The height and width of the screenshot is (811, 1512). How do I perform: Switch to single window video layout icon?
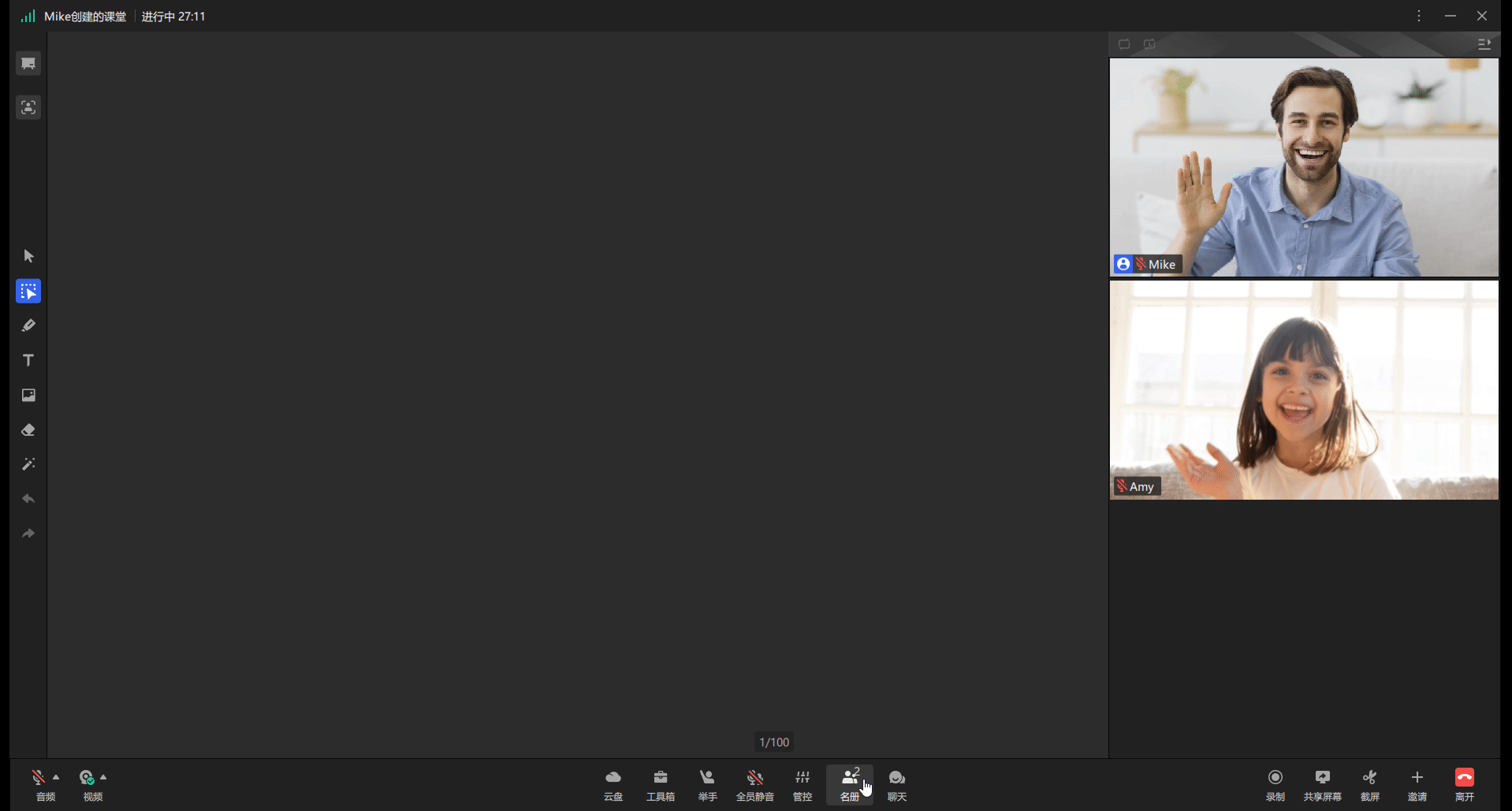tap(1124, 44)
